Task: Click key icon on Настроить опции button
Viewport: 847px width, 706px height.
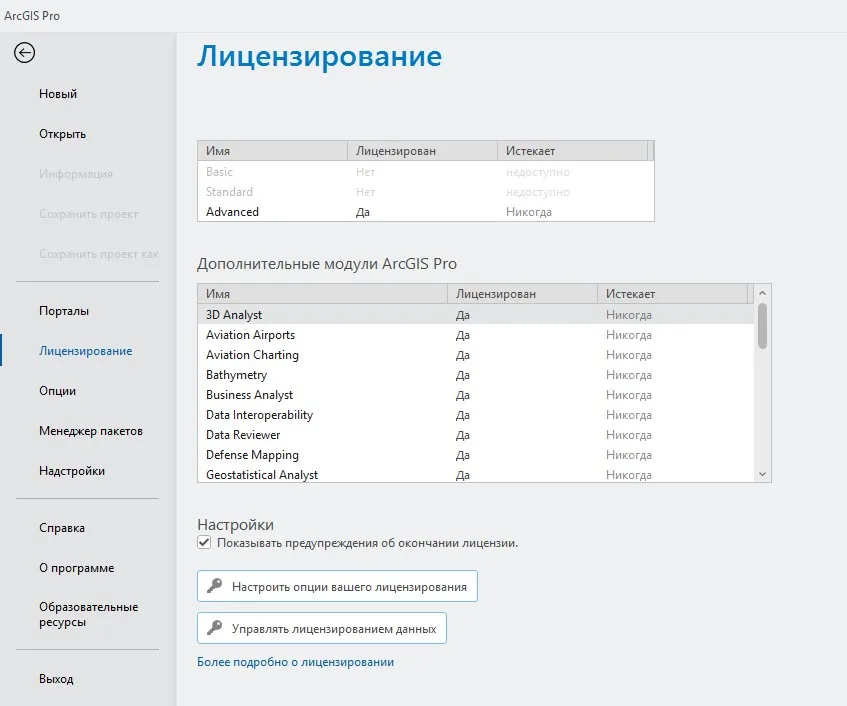Action: tap(214, 586)
